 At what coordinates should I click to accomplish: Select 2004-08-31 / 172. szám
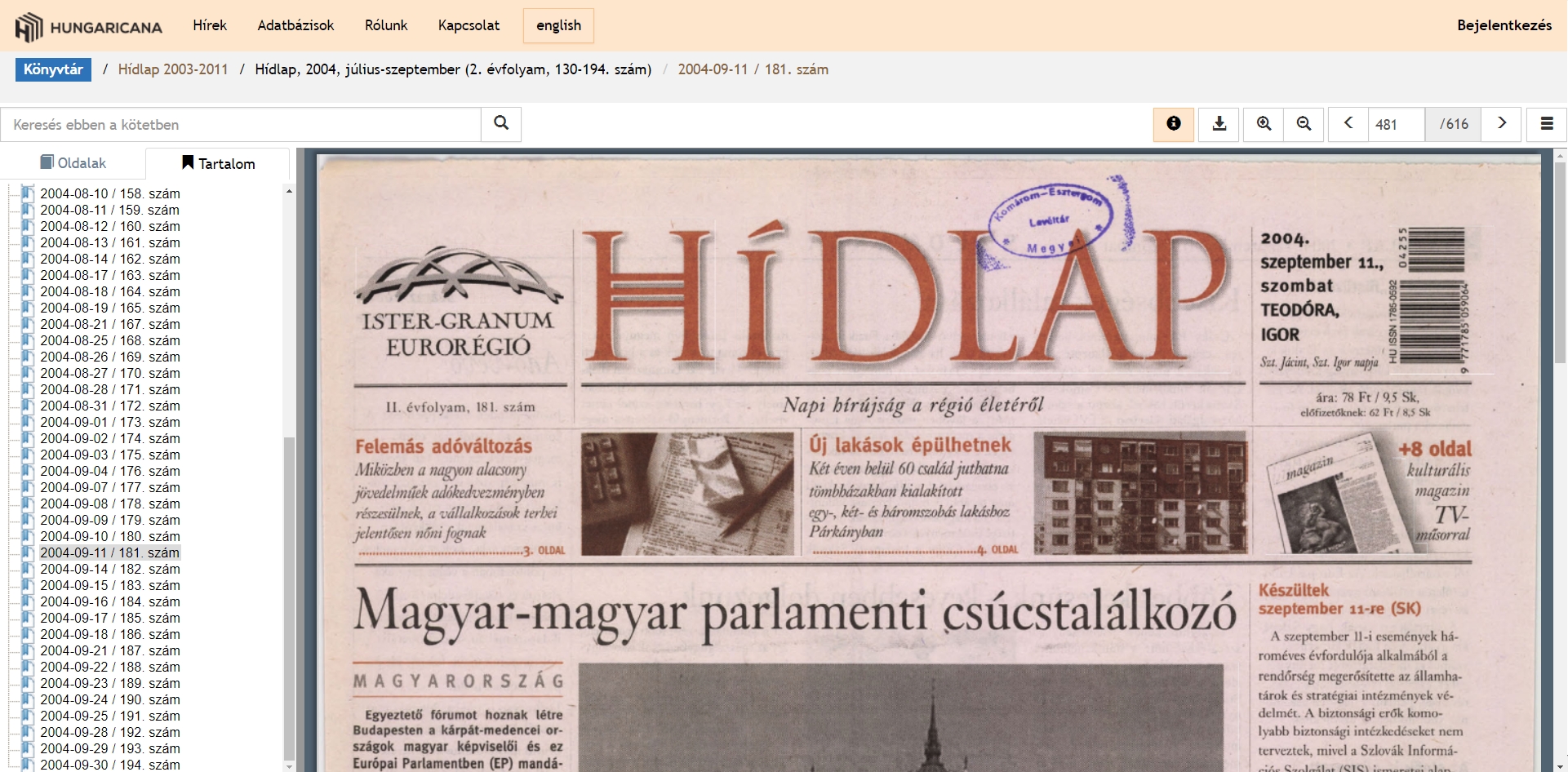point(110,406)
